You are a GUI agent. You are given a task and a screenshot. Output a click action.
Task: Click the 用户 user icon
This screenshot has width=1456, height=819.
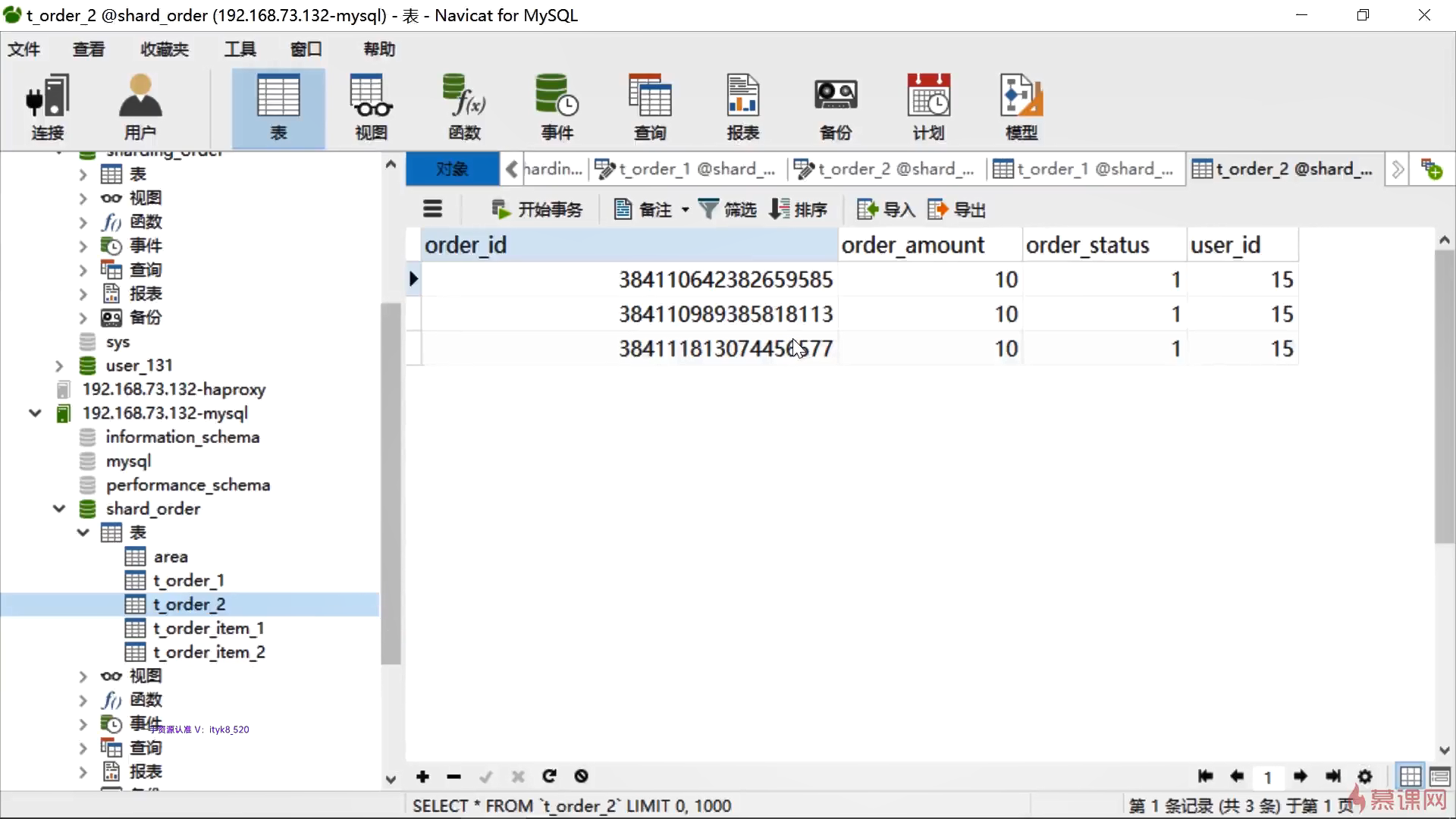pyautogui.click(x=140, y=108)
